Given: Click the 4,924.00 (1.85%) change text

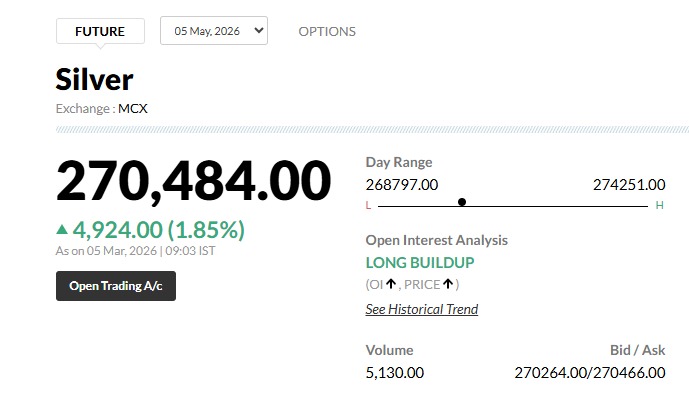Looking at the screenshot, I should coord(160,230).
